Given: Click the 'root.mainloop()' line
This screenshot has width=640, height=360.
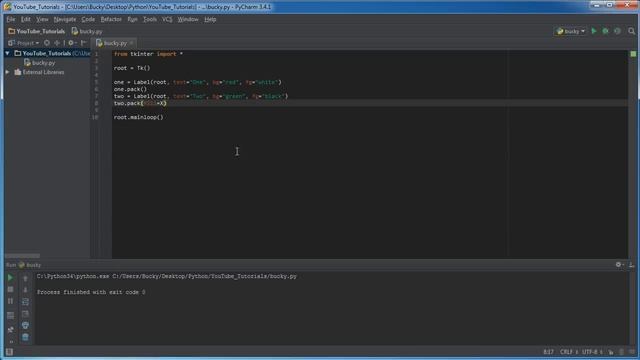Looking at the screenshot, I should point(138,117).
